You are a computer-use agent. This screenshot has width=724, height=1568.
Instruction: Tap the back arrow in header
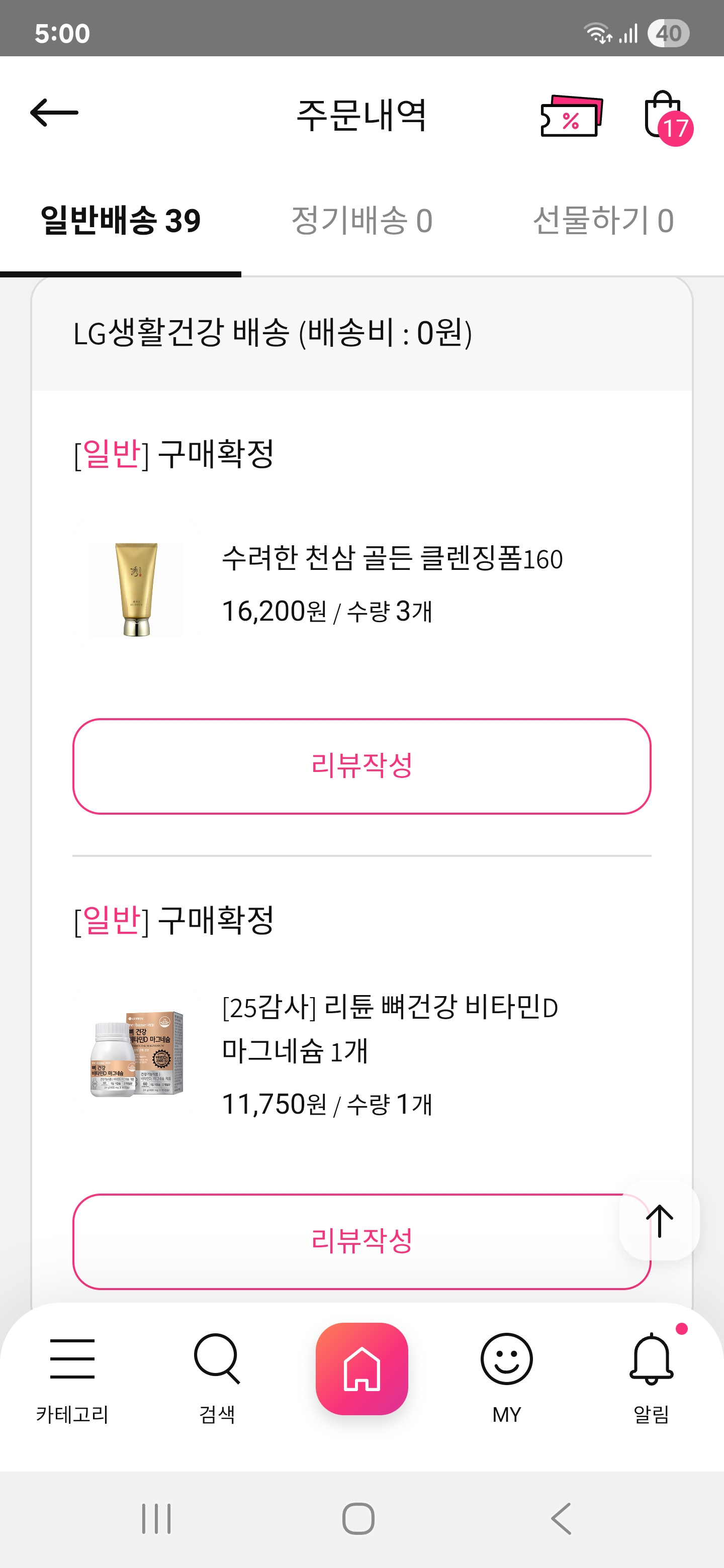click(54, 113)
